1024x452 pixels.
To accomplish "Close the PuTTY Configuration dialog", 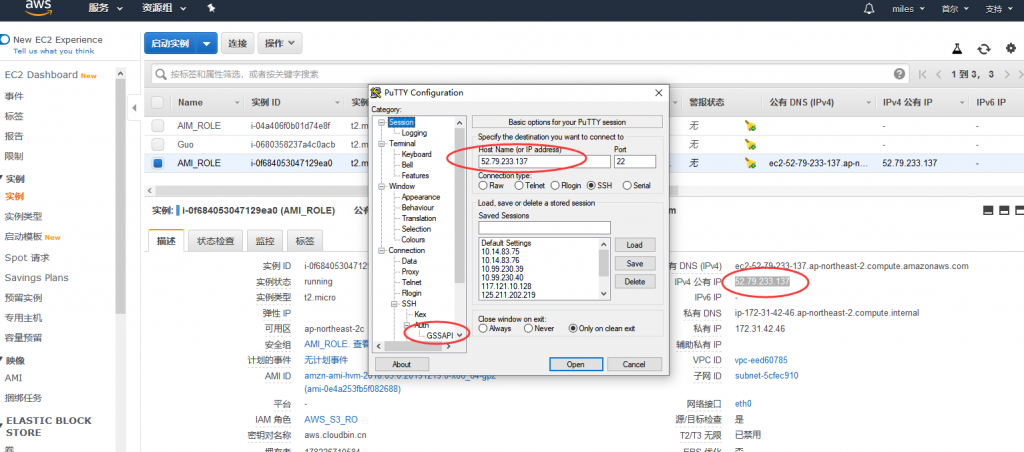I will click(x=658, y=92).
